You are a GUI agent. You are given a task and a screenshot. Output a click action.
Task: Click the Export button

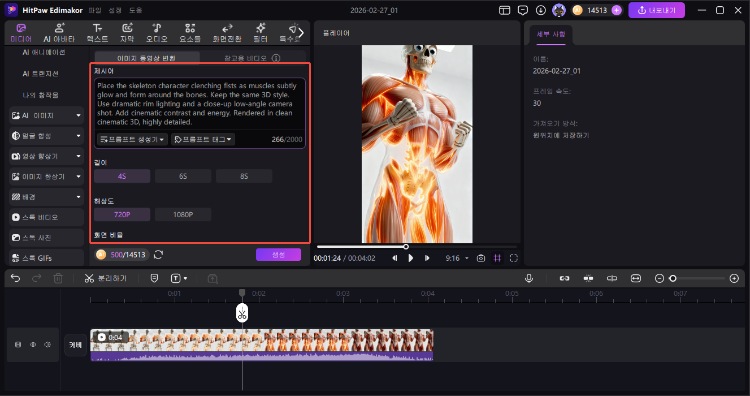(656, 10)
